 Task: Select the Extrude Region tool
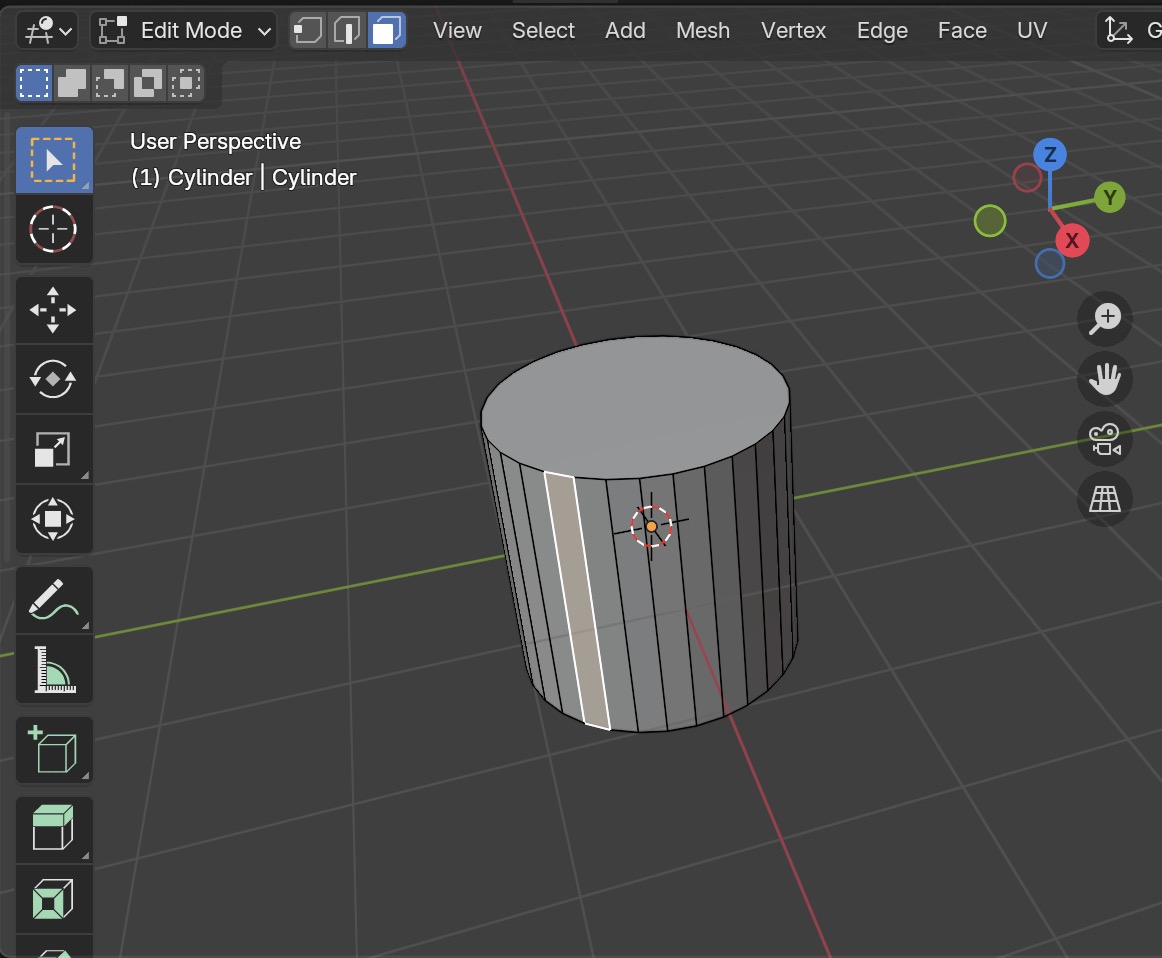[54, 830]
